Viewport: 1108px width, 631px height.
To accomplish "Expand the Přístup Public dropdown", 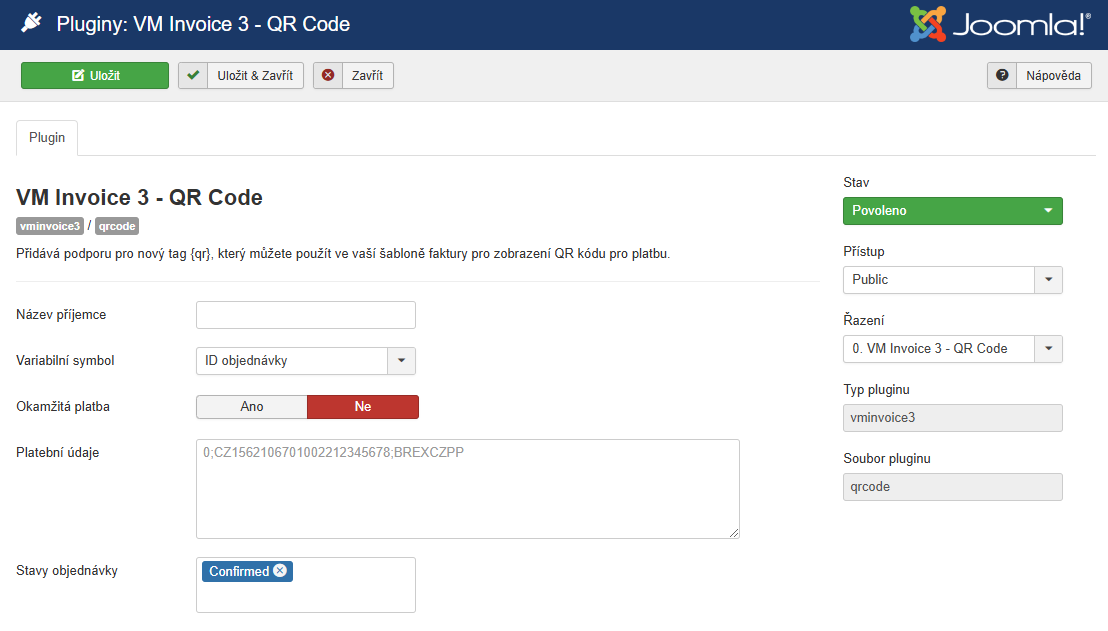I will 953,280.
